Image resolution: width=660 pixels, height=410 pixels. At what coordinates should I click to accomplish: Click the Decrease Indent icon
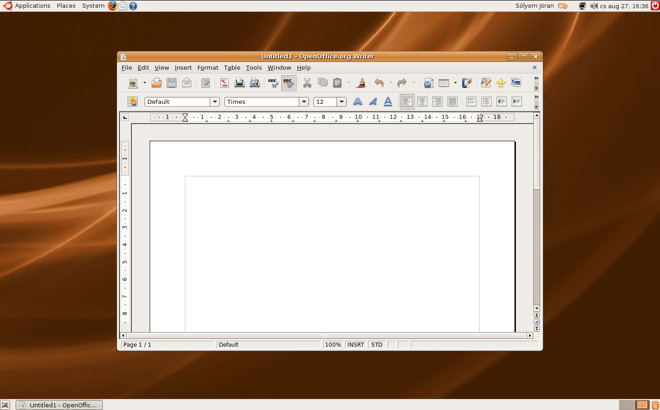501,101
